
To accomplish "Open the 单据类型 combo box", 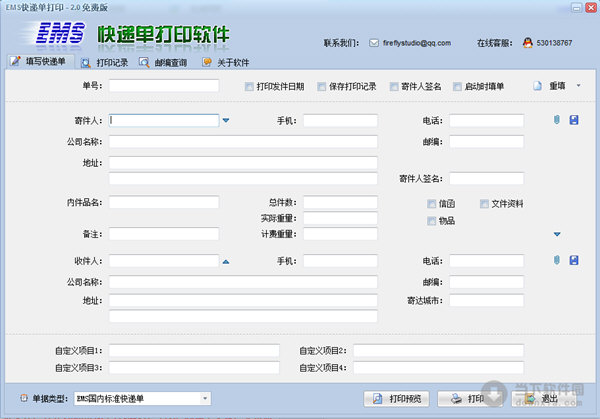I will click(x=142, y=399).
